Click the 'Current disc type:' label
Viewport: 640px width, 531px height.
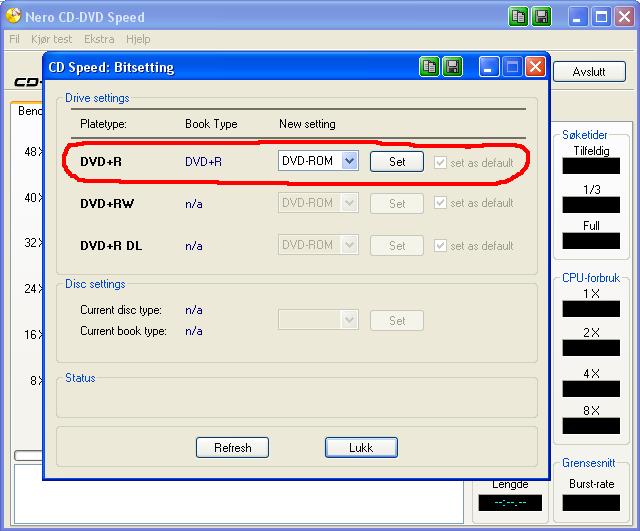(121, 310)
